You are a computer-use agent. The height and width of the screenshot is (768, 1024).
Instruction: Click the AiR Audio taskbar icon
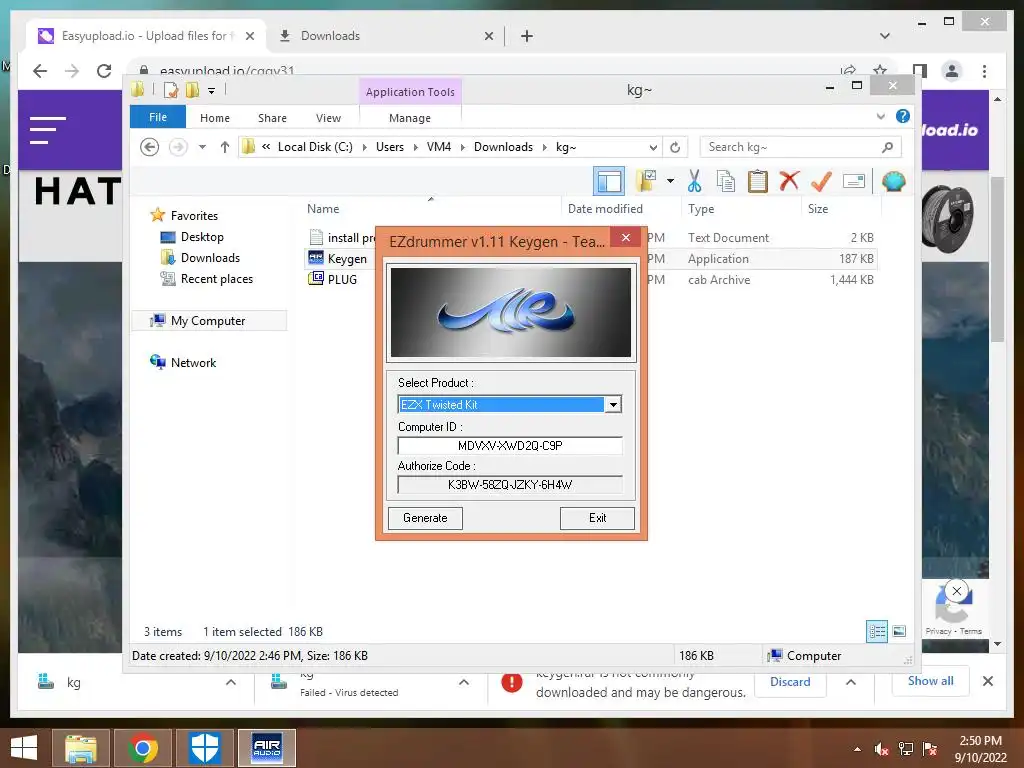[x=266, y=748]
